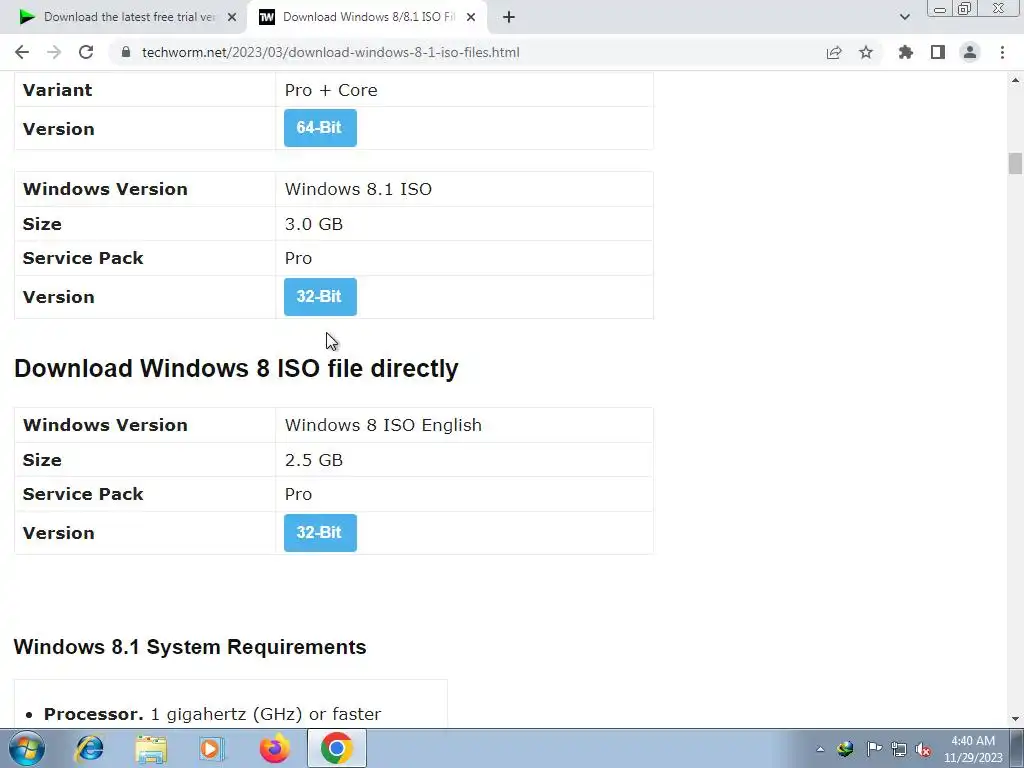The height and width of the screenshot is (768, 1024).
Task: Click 'Windows 8.1 System Requirements' heading
Action: (x=190, y=647)
